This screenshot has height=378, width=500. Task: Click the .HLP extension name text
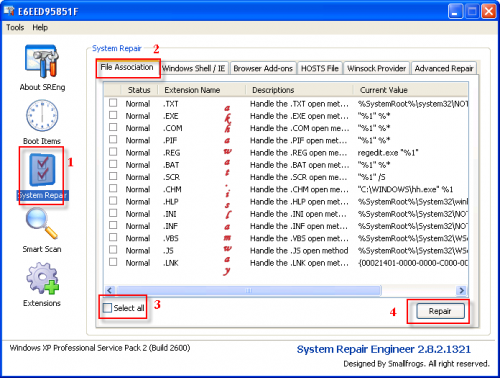(x=171, y=202)
